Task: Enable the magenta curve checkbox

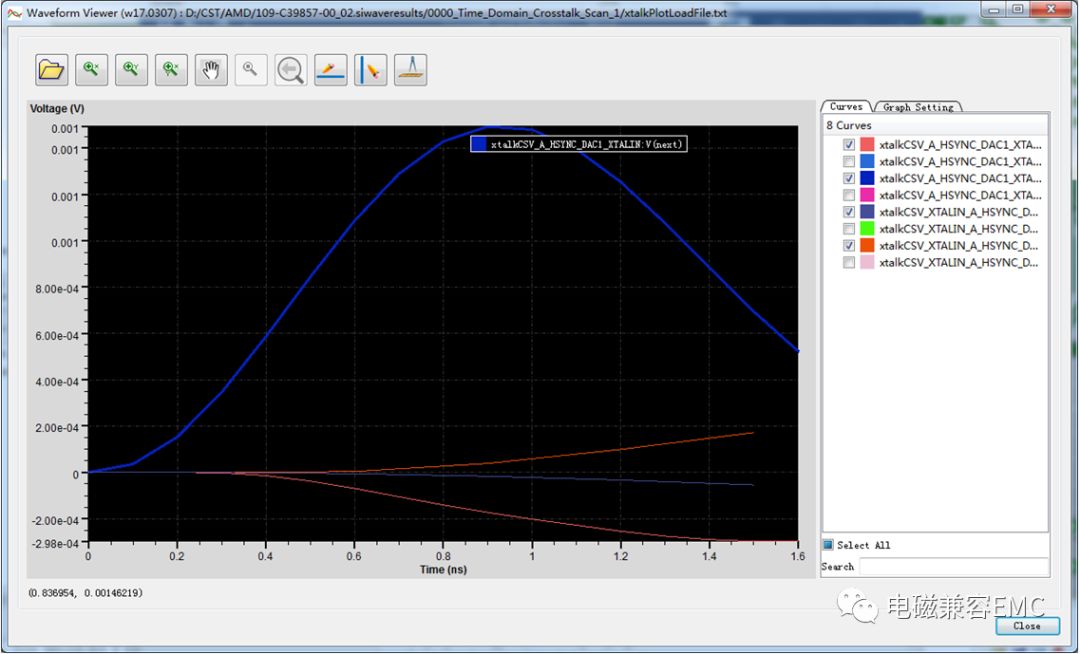Action: click(x=849, y=195)
